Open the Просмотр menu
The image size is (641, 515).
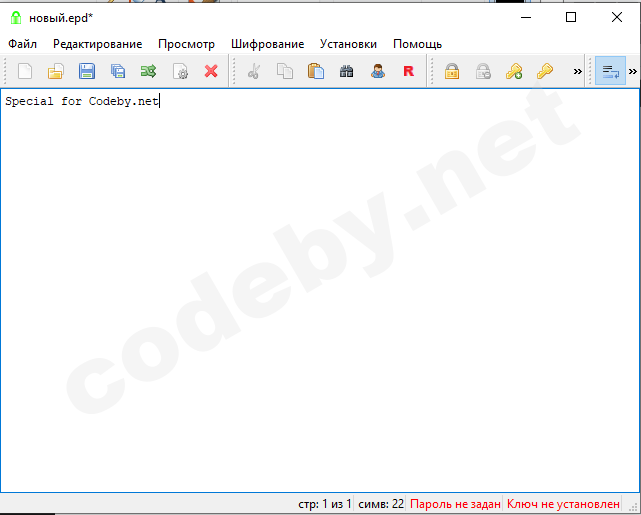tap(186, 44)
